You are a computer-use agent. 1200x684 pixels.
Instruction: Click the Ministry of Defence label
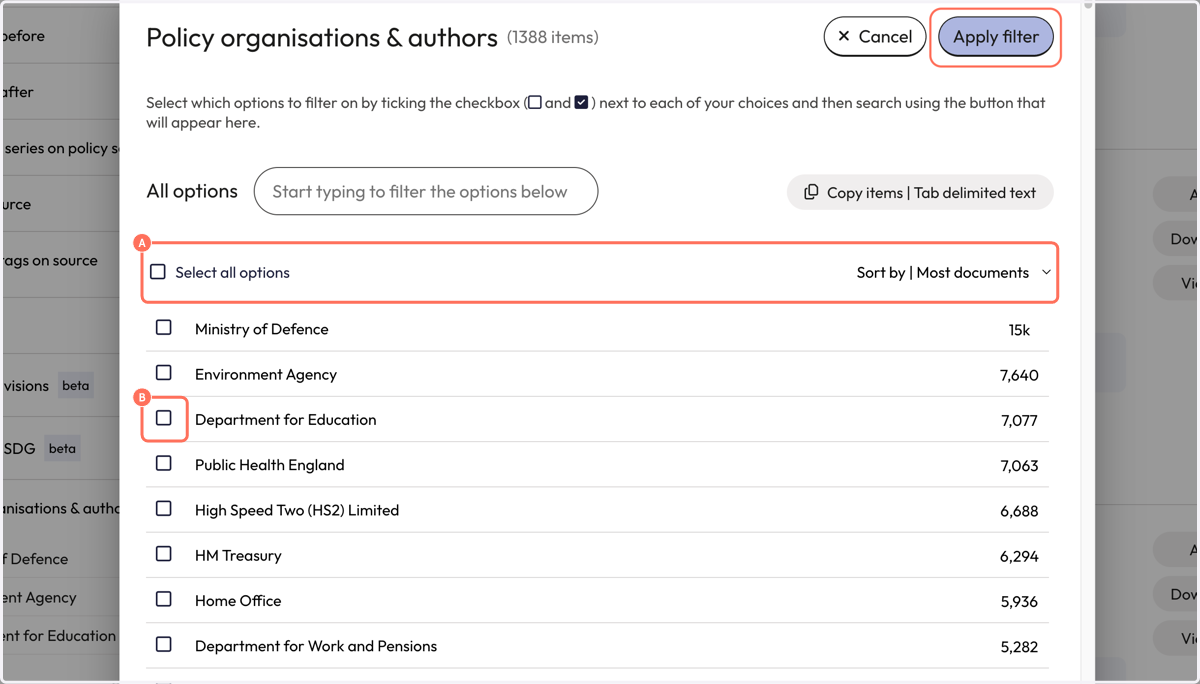tap(262, 329)
